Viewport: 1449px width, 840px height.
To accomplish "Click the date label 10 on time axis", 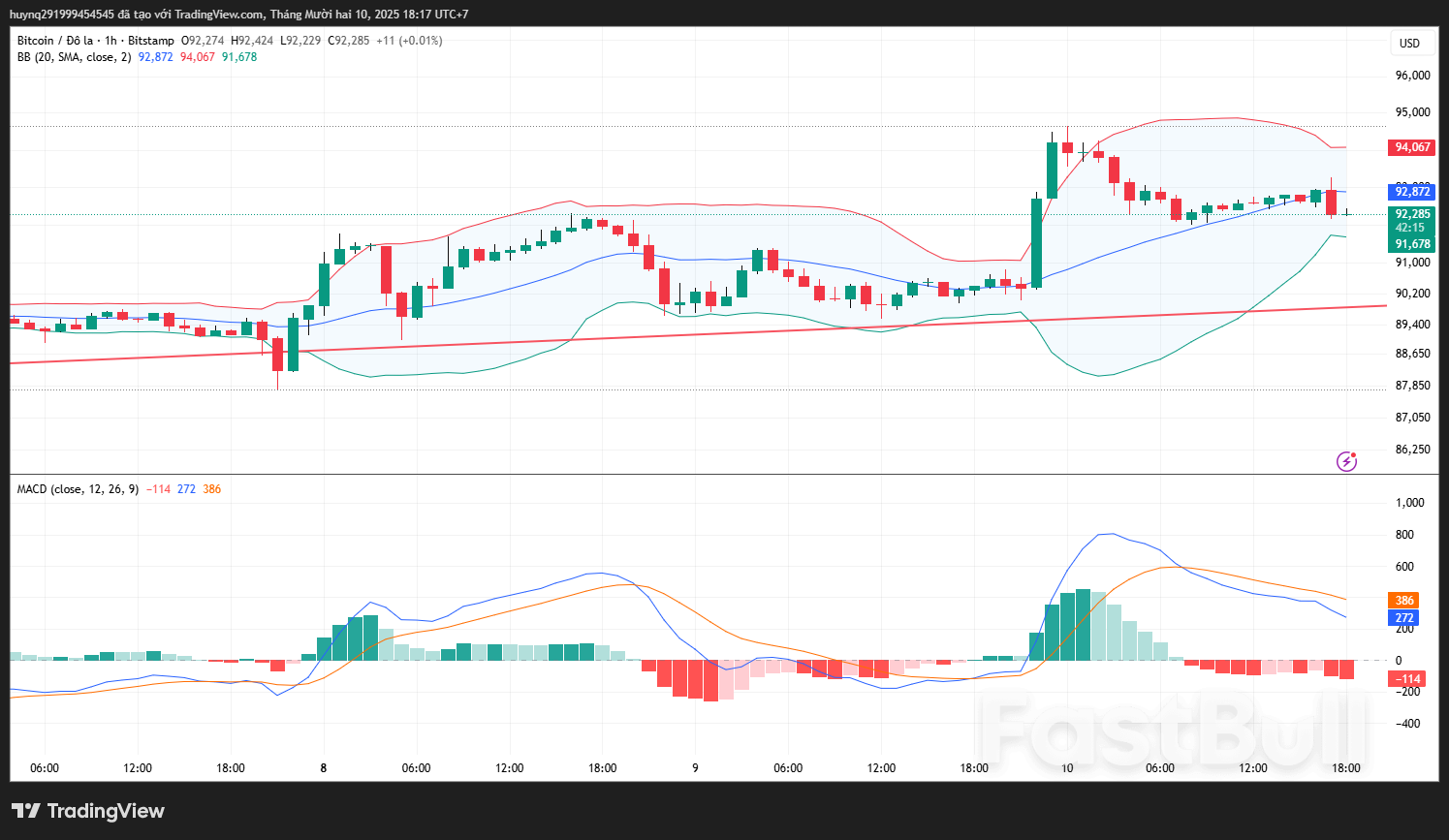I will point(1067,768).
